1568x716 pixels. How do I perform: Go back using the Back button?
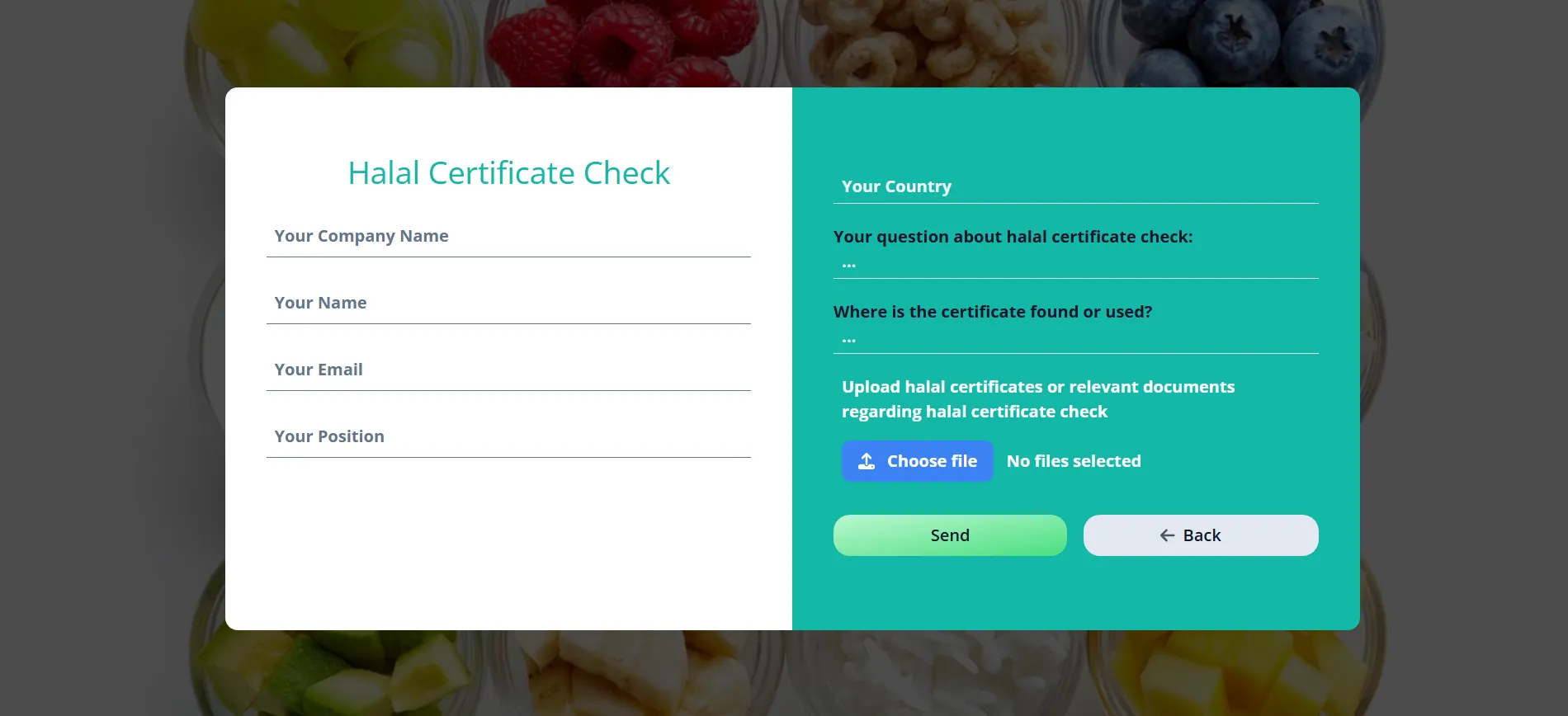point(1201,535)
